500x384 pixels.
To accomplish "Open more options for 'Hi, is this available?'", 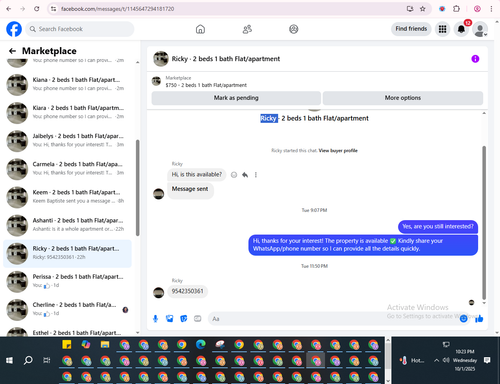I will click(256, 175).
